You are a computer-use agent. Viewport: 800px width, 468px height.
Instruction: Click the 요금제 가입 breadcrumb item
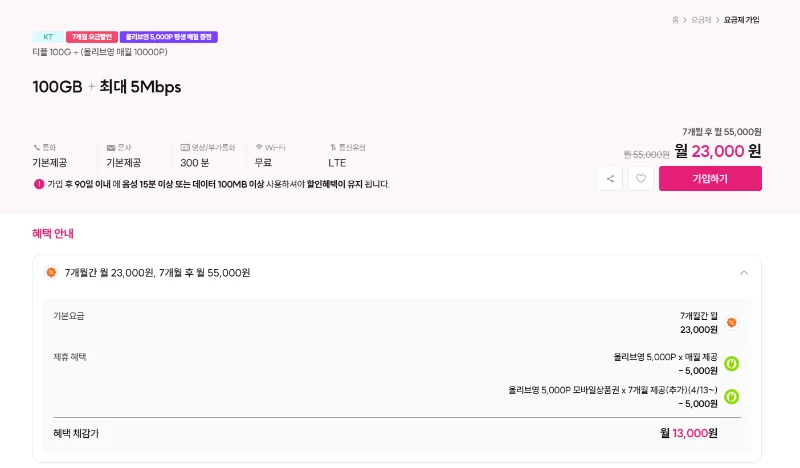point(741,20)
